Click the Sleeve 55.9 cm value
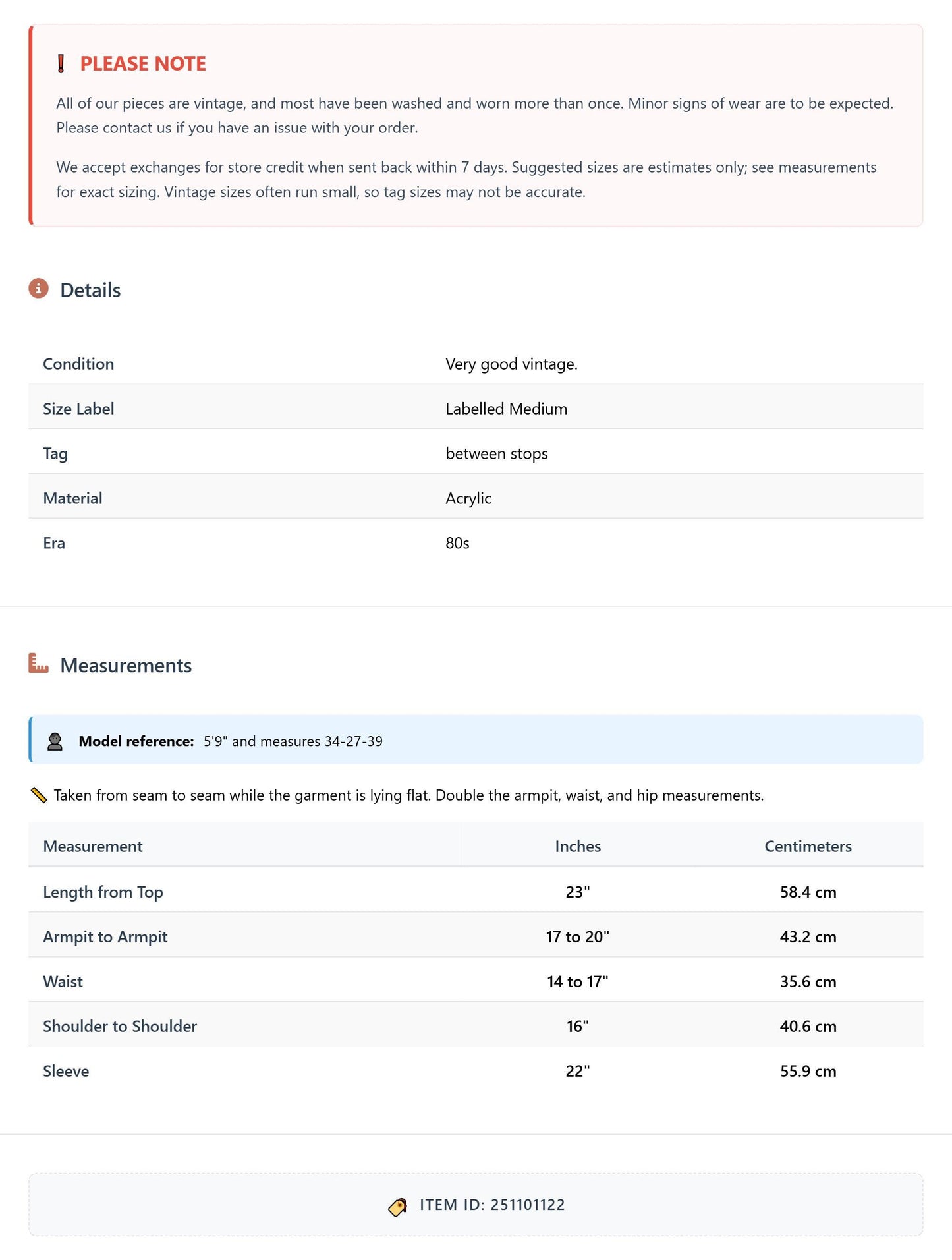Image resolution: width=952 pixels, height=1260 pixels. (x=808, y=1072)
